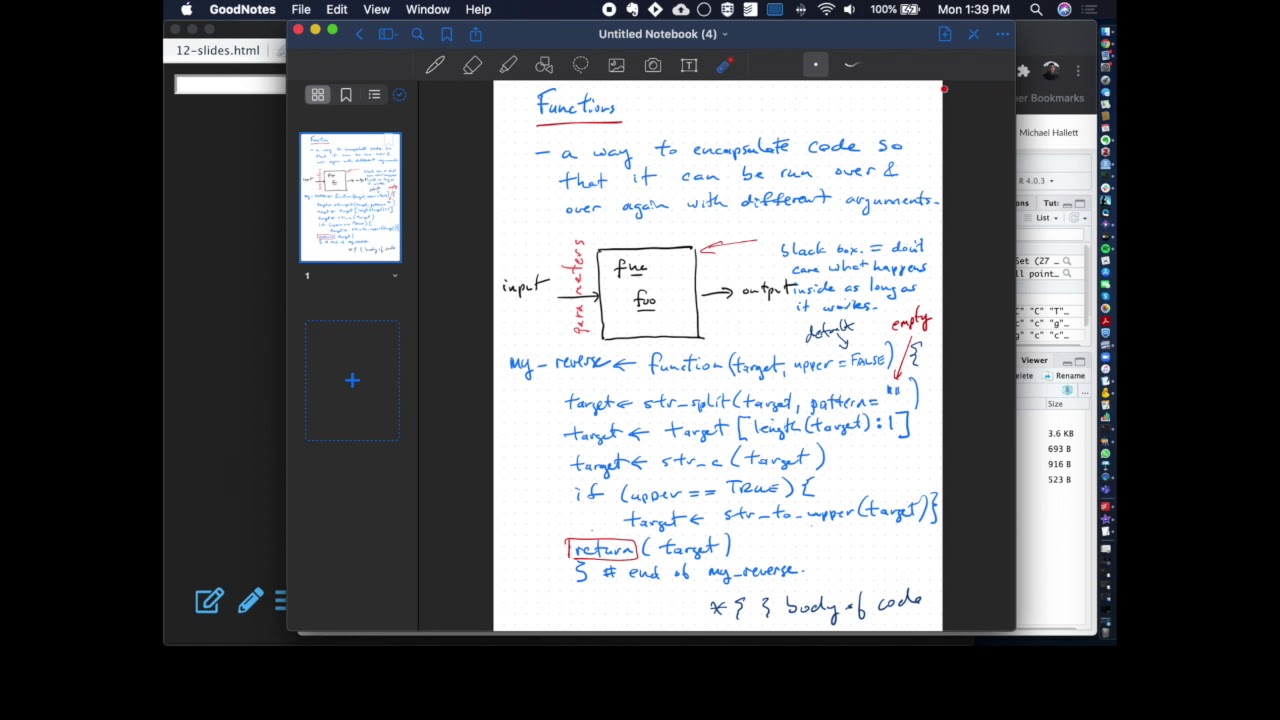This screenshot has height=720, width=1280.
Task: Open the Image insert tool
Action: (x=616, y=65)
